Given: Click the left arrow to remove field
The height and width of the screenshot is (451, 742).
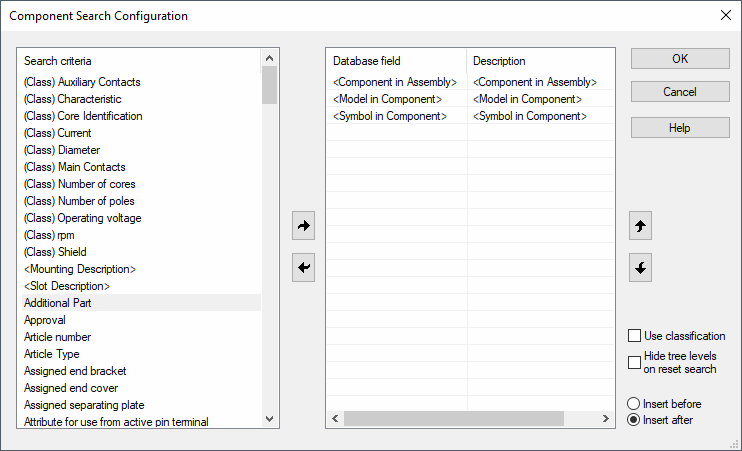Looking at the screenshot, I should (303, 268).
